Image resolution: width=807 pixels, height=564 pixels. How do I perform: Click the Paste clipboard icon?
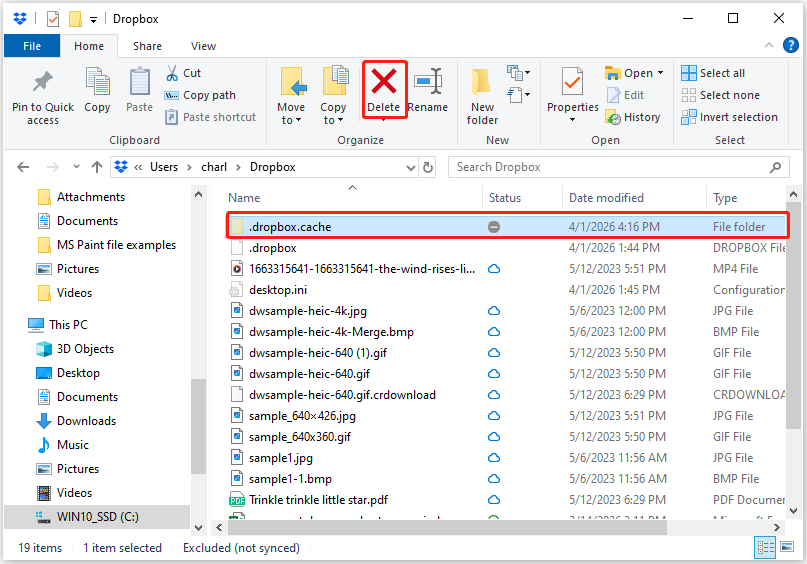pyautogui.click(x=139, y=82)
